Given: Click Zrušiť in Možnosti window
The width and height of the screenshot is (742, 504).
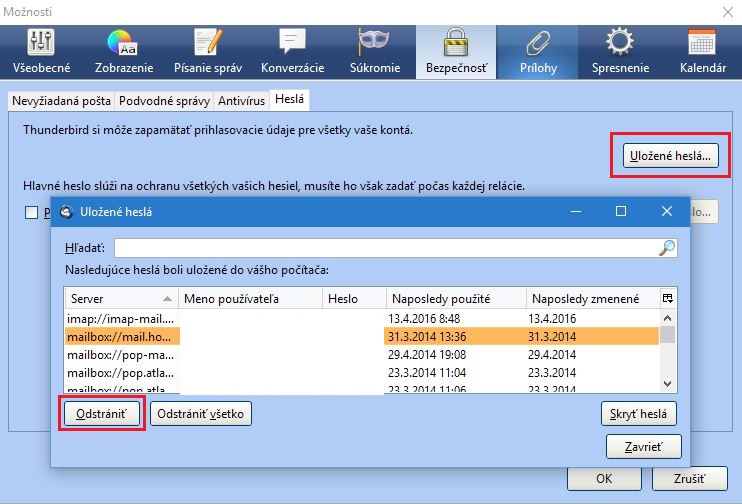Looking at the screenshot, I should pyautogui.click(x=689, y=478).
